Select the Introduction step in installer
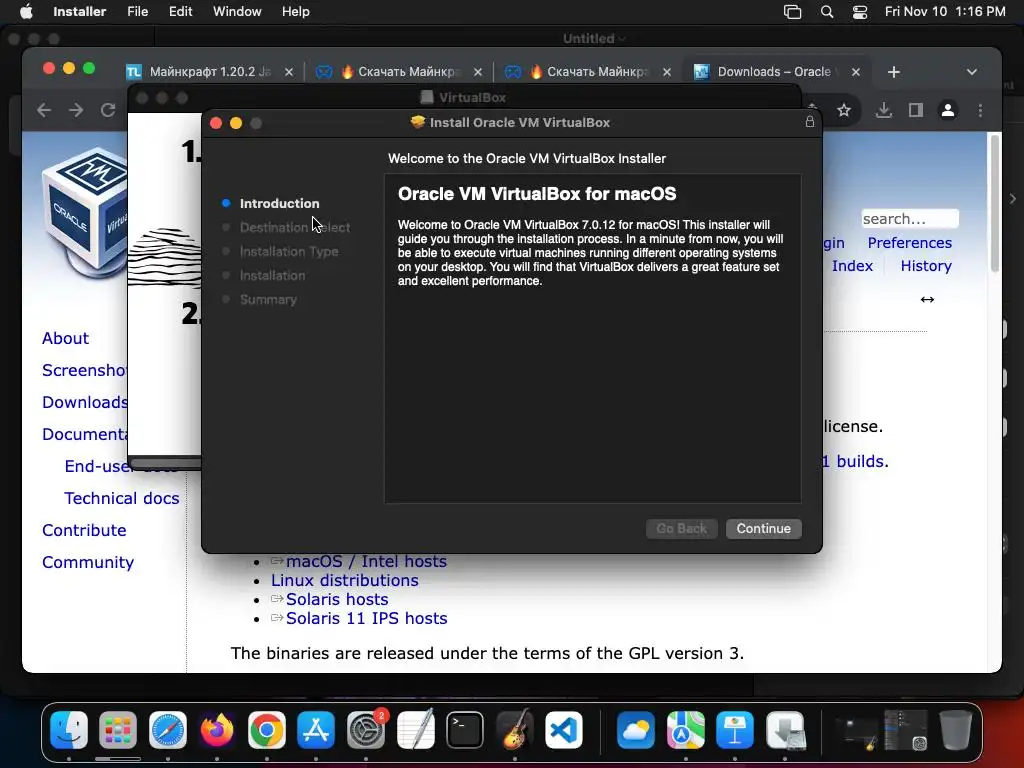This screenshot has height=768, width=1024. (280, 203)
